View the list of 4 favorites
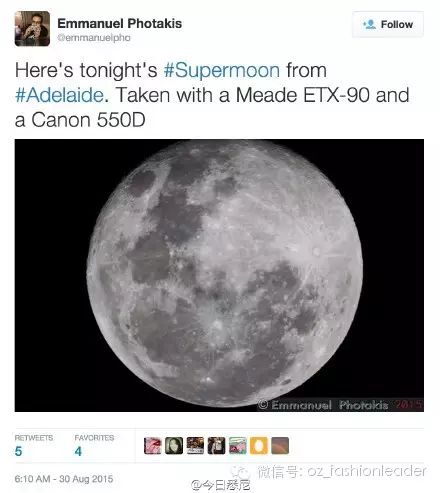440x493 pixels. (x=94, y=446)
